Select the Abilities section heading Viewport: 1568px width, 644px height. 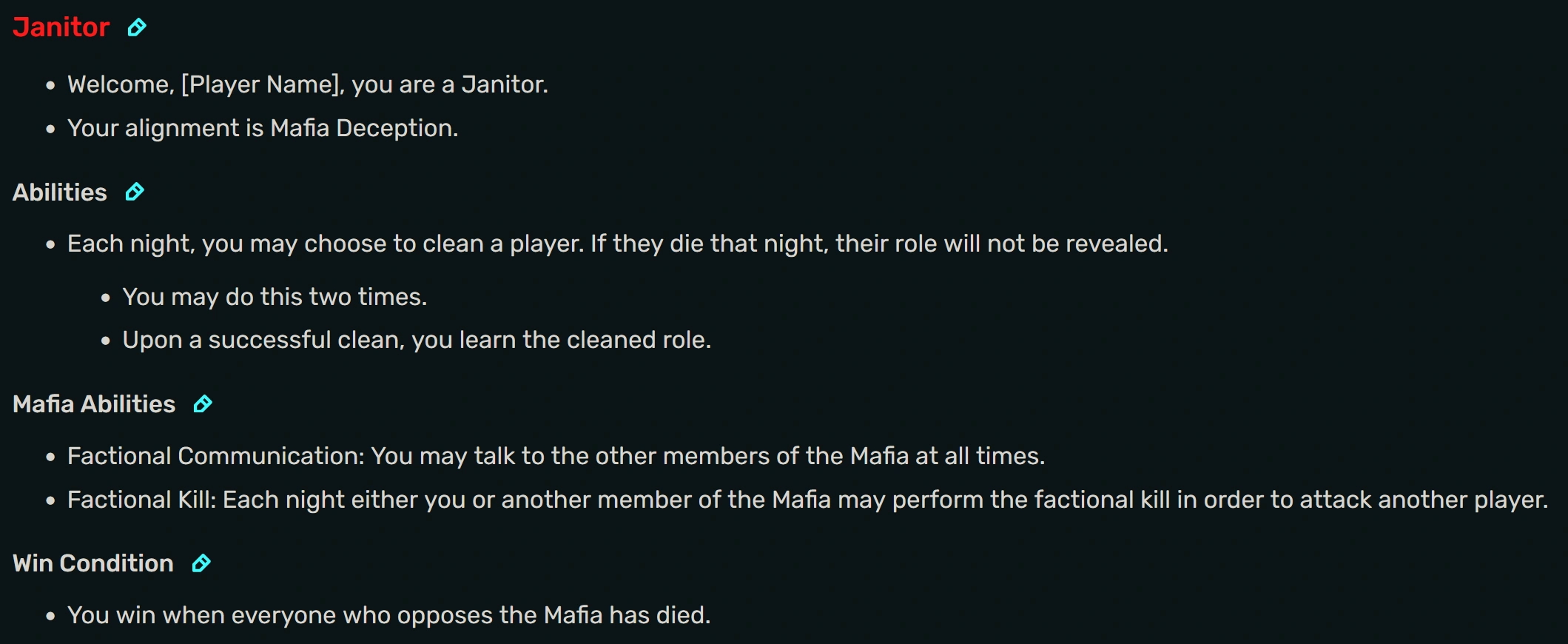pos(60,192)
